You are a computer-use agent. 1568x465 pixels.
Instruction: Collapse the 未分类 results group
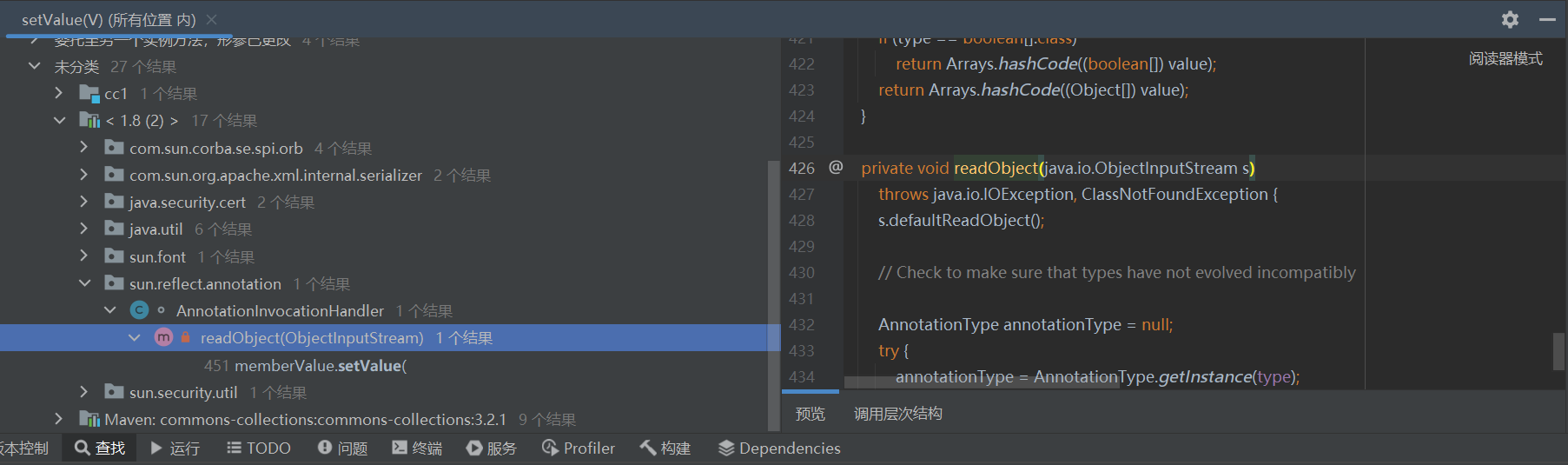(35, 66)
